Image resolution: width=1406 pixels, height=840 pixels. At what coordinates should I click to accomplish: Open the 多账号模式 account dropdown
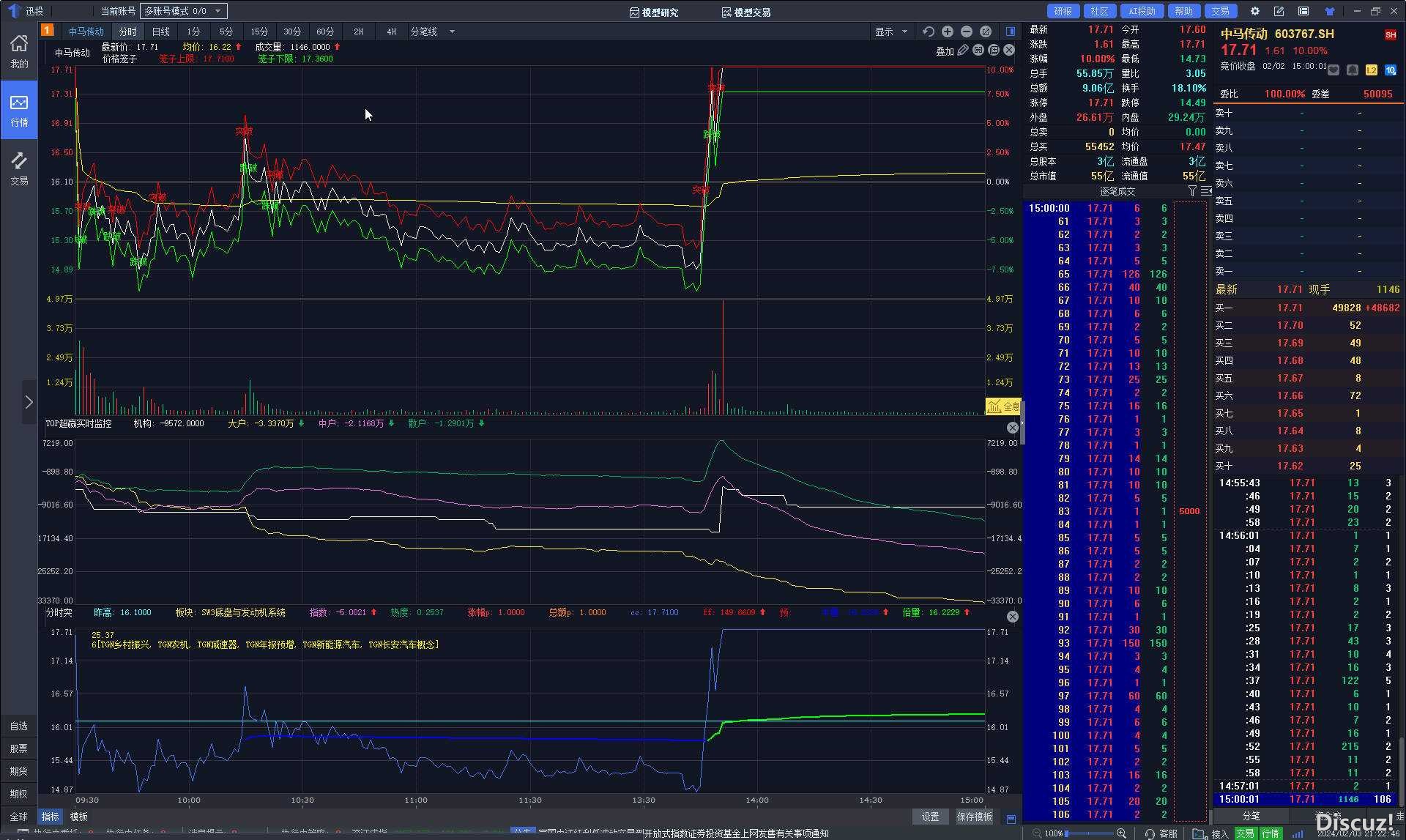pyautogui.click(x=183, y=11)
